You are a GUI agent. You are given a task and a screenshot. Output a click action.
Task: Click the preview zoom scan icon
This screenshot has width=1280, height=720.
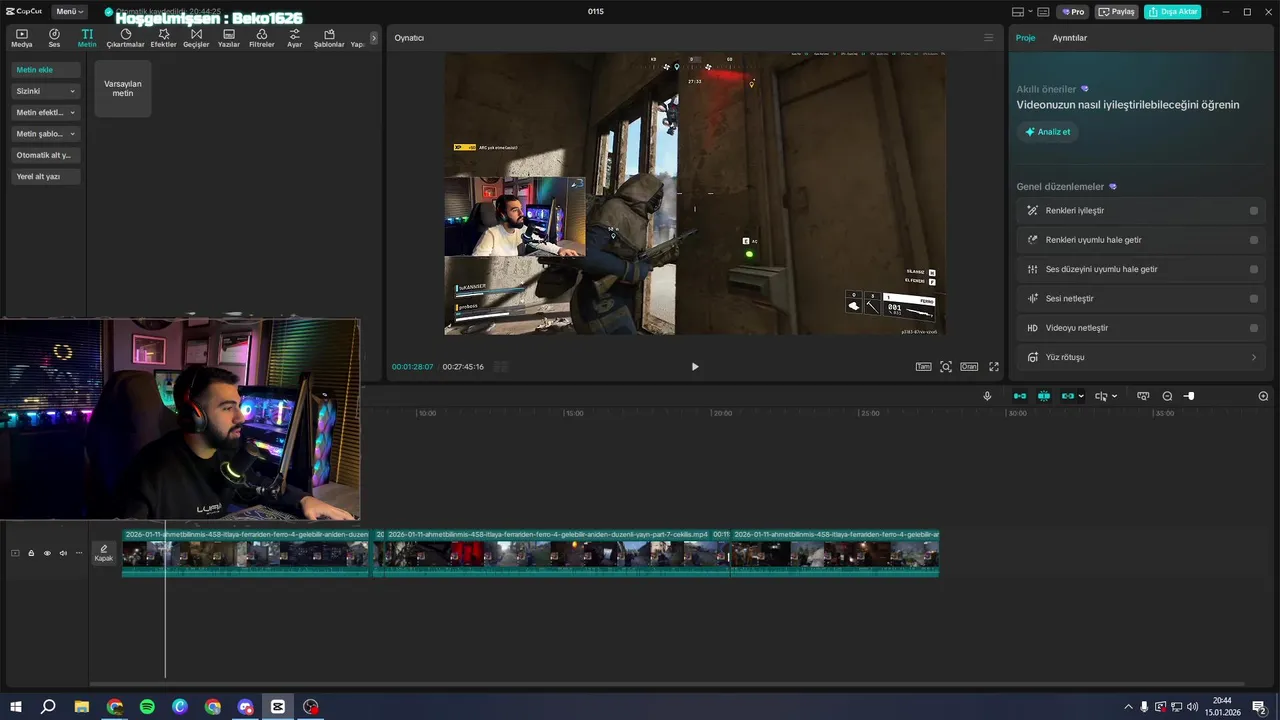pos(946,367)
